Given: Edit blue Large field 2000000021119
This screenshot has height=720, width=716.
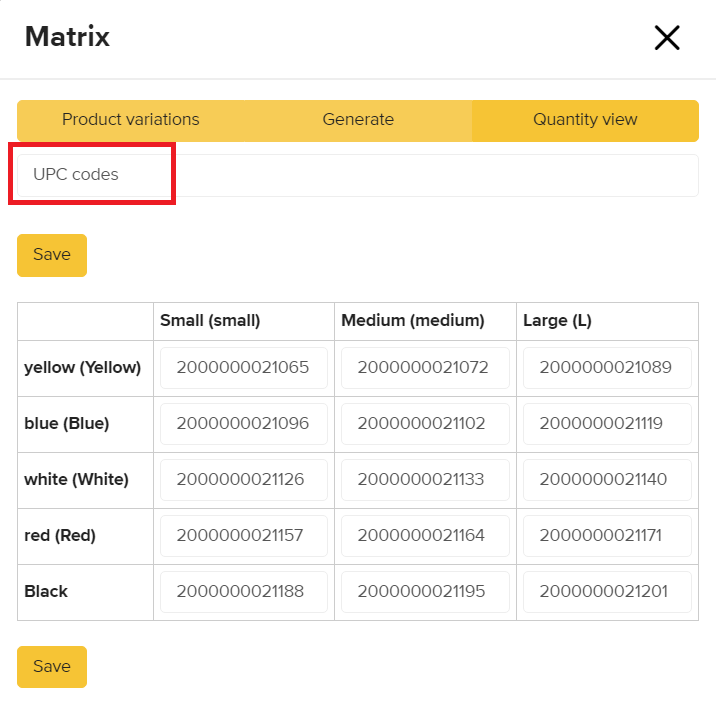Looking at the screenshot, I should point(607,424).
